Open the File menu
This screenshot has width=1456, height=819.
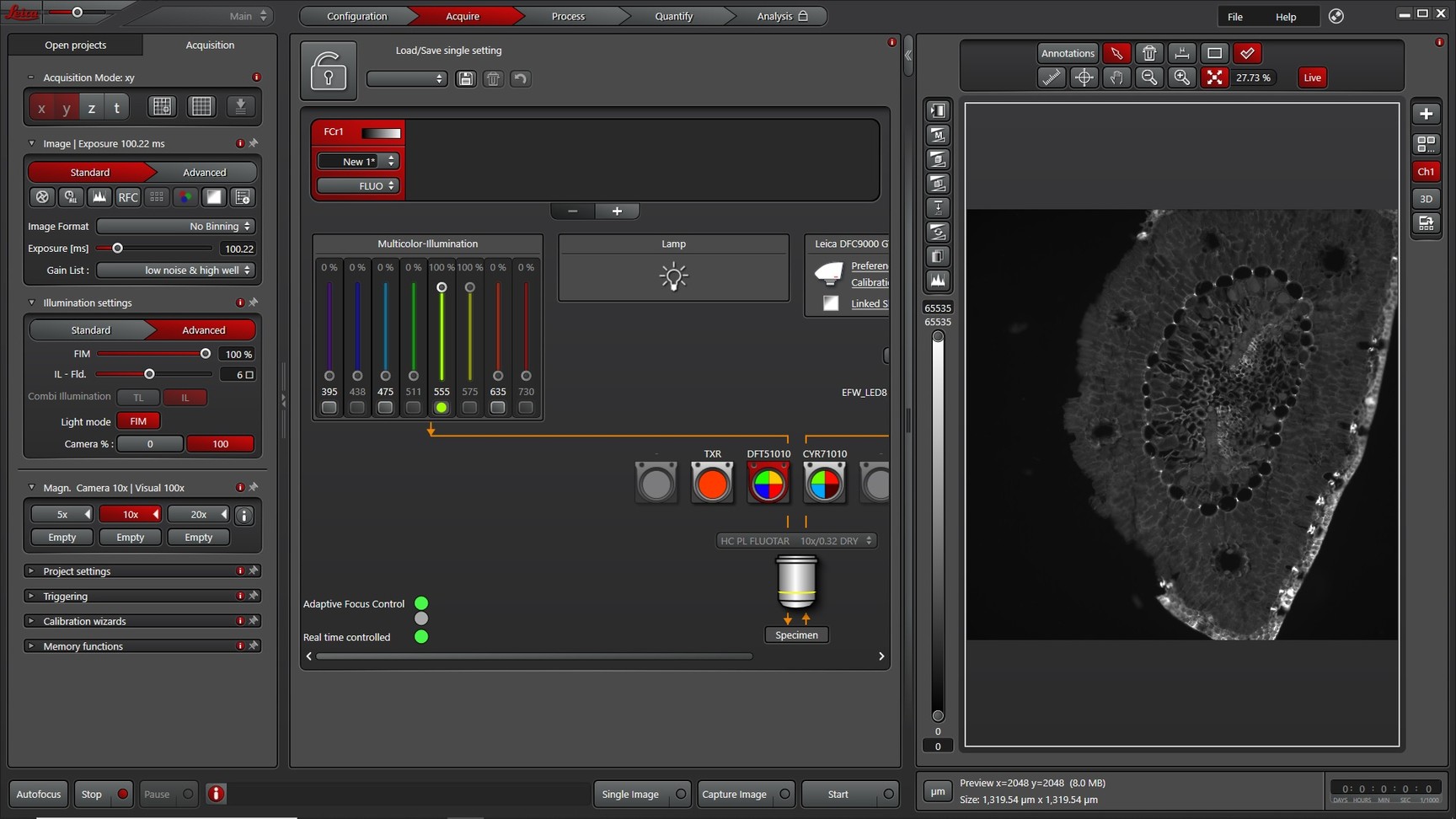click(1234, 16)
